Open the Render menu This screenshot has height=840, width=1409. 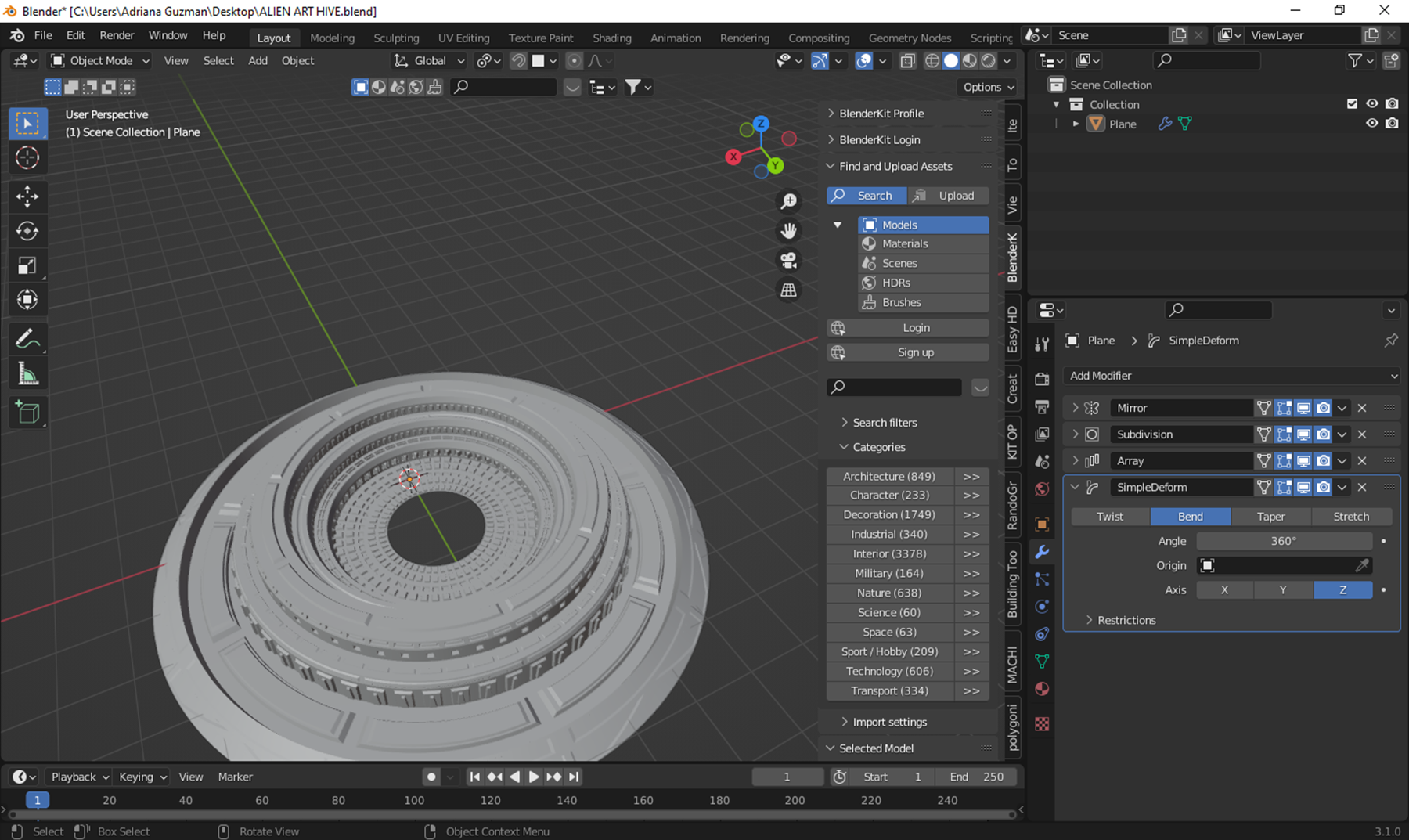click(117, 35)
